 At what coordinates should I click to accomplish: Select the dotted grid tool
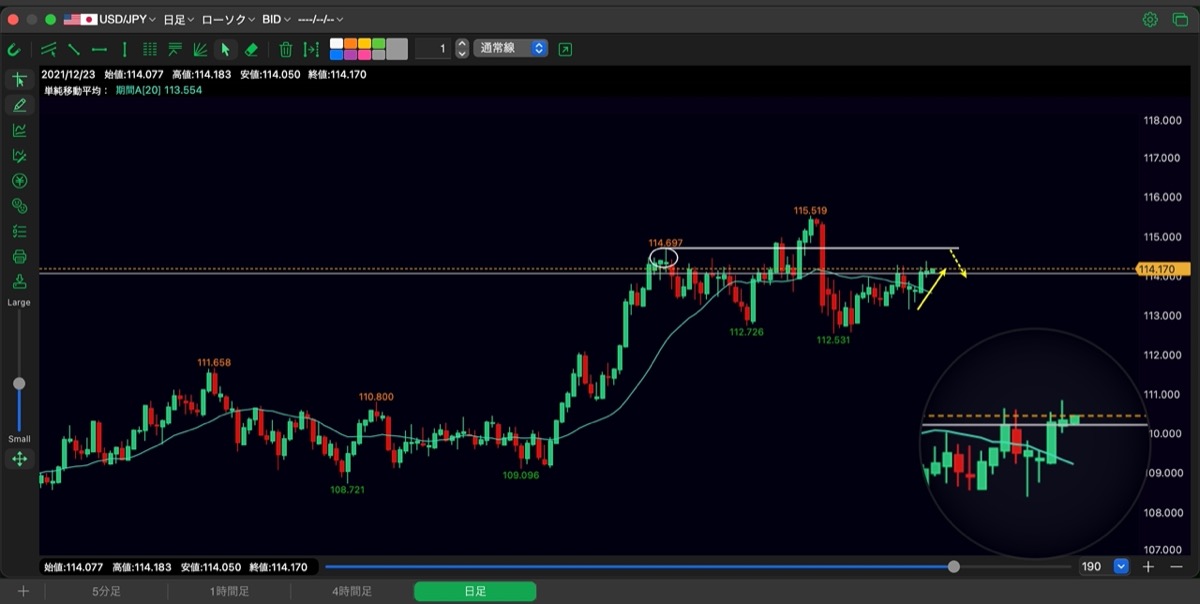tap(150, 49)
